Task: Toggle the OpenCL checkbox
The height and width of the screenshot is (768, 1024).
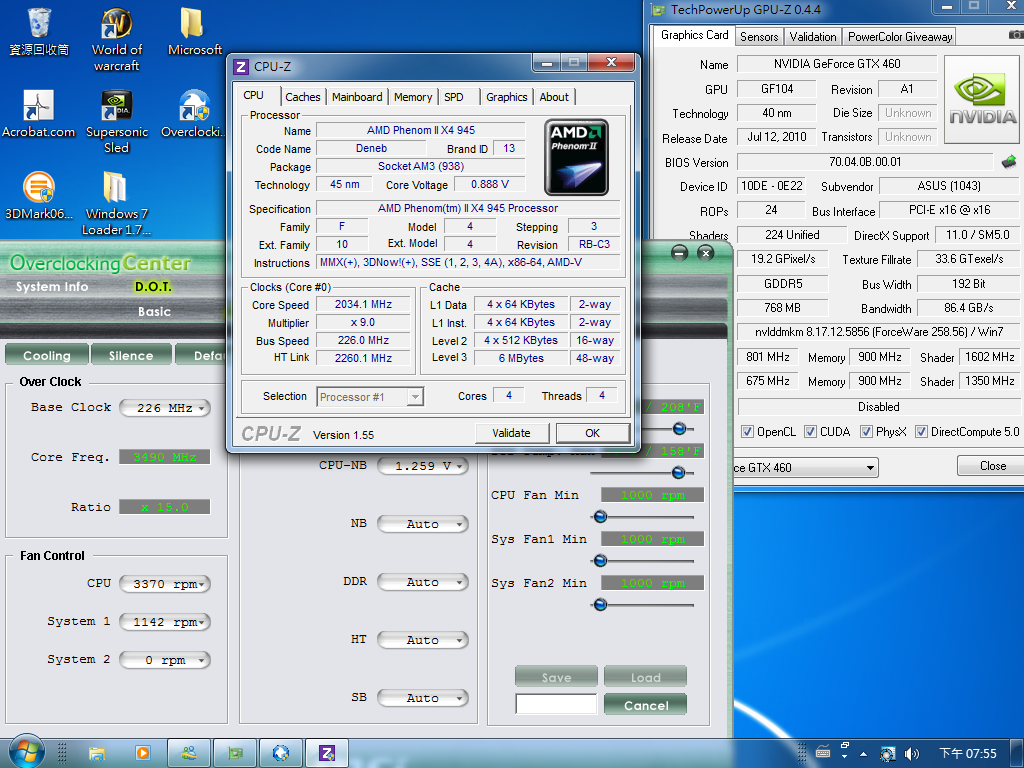Action: pyautogui.click(x=747, y=432)
